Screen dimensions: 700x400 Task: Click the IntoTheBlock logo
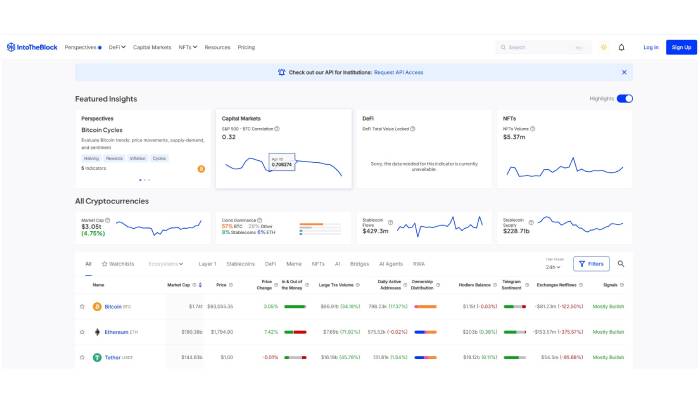[32, 47]
